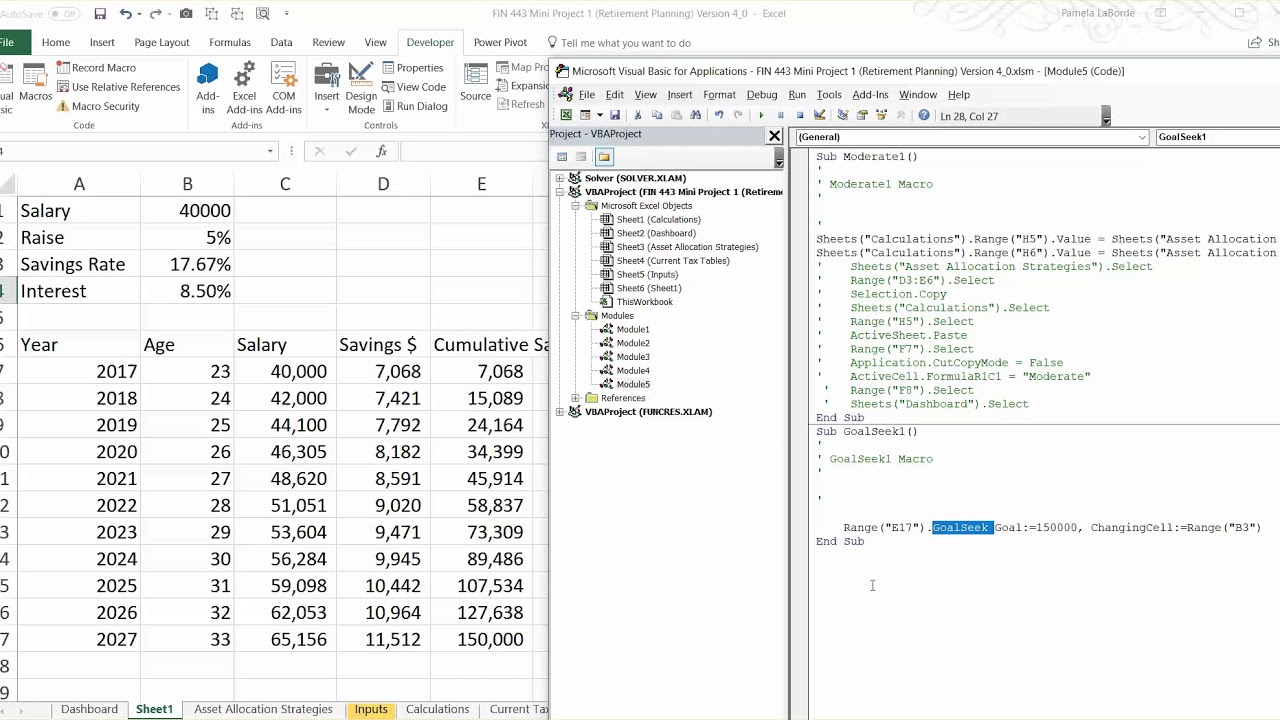Screen dimensions: 1280x720
Task: Open Macro Security settings
Action: point(98,106)
